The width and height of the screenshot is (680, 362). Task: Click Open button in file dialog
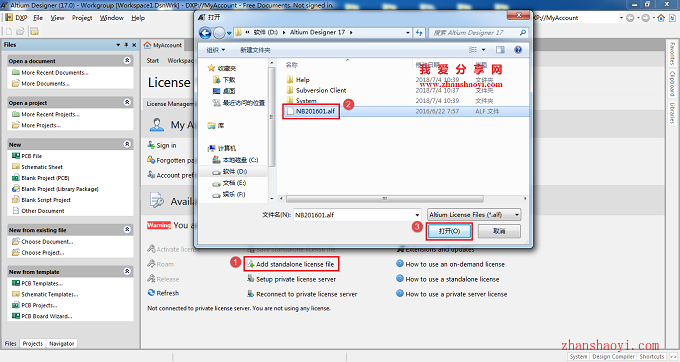(449, 231)
